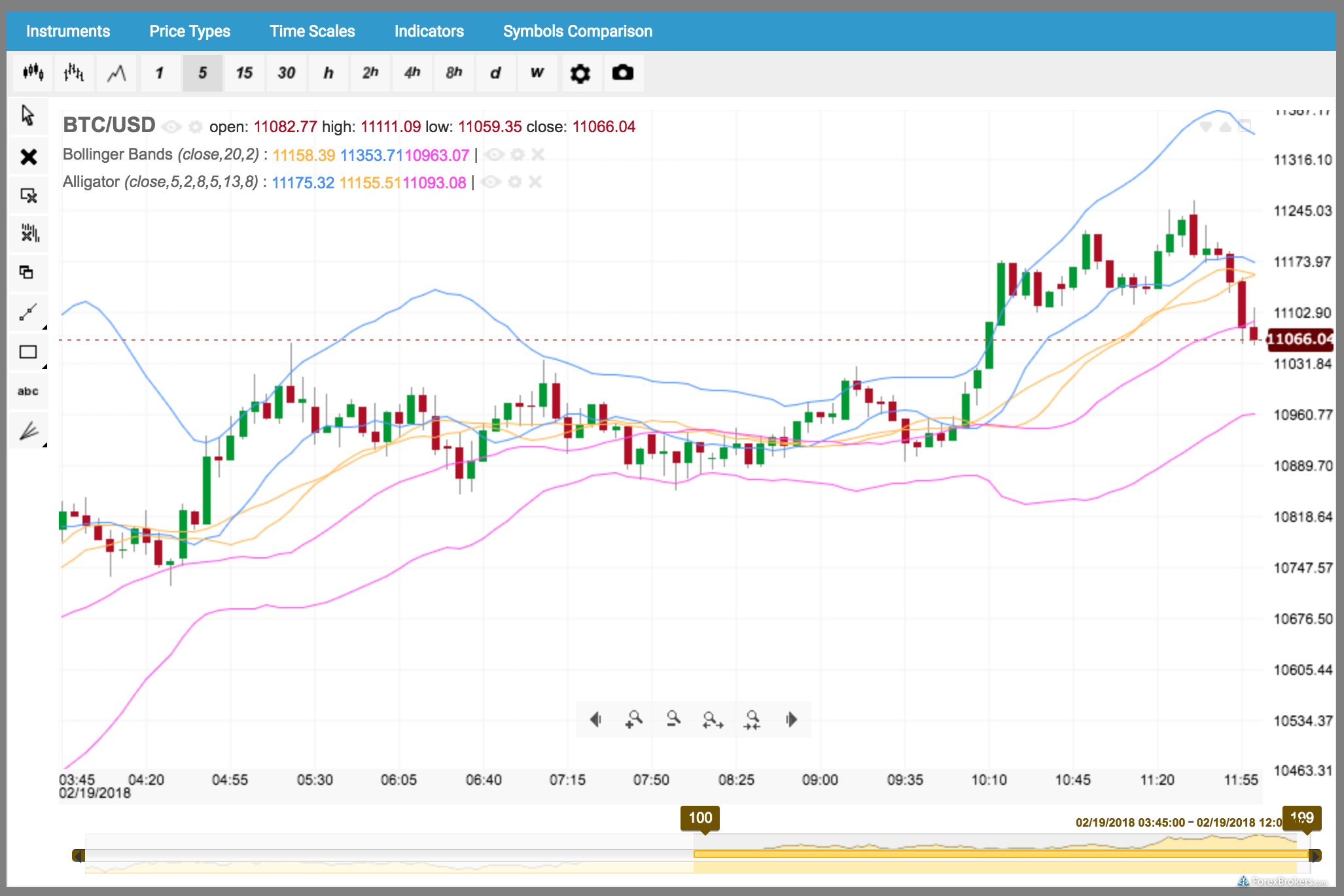Click the reset zoom magnifier icon
This screenshot has width=1344, height=896.
coord(752,719)
